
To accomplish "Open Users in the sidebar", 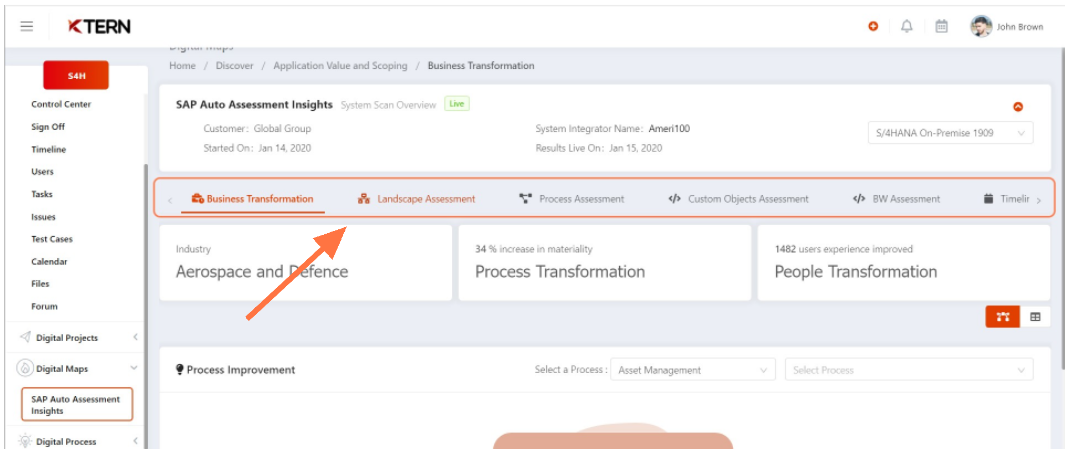I will click(x=42, y=172).
